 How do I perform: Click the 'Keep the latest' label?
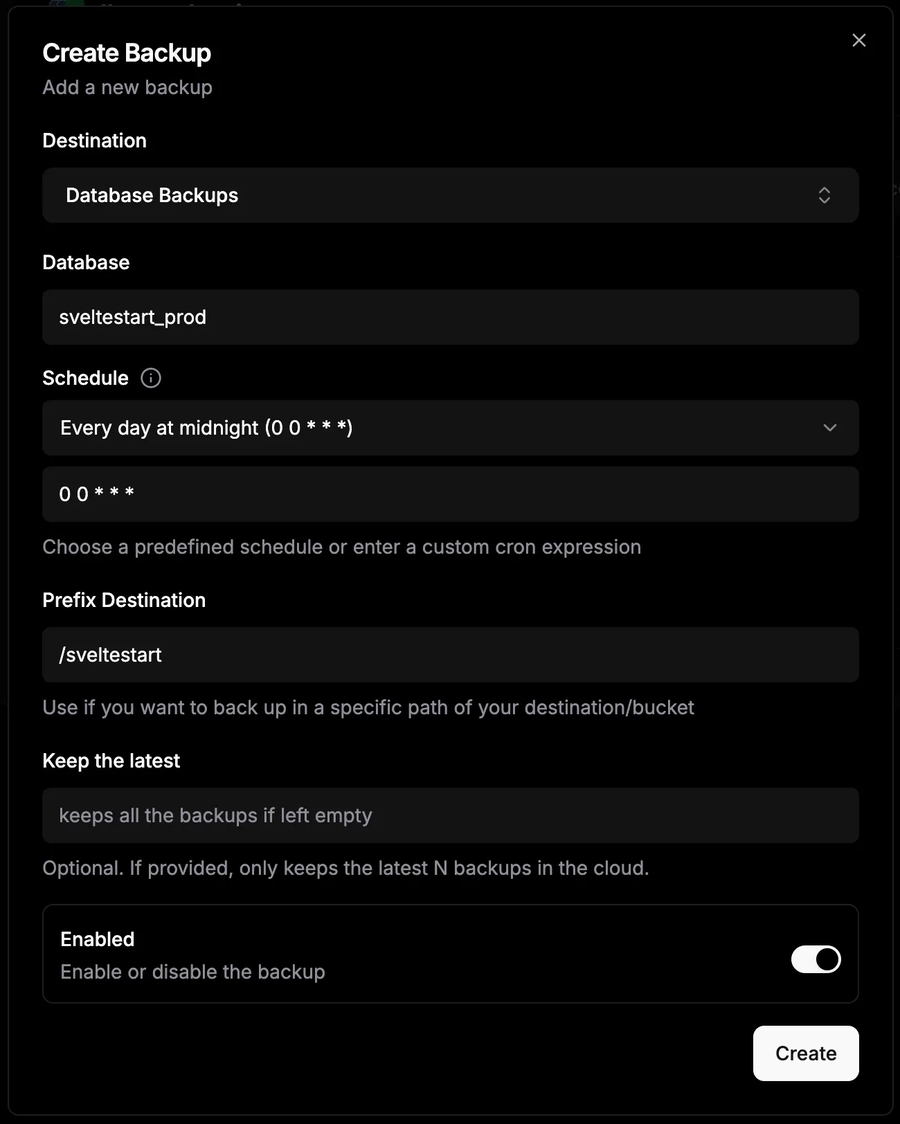111,761
